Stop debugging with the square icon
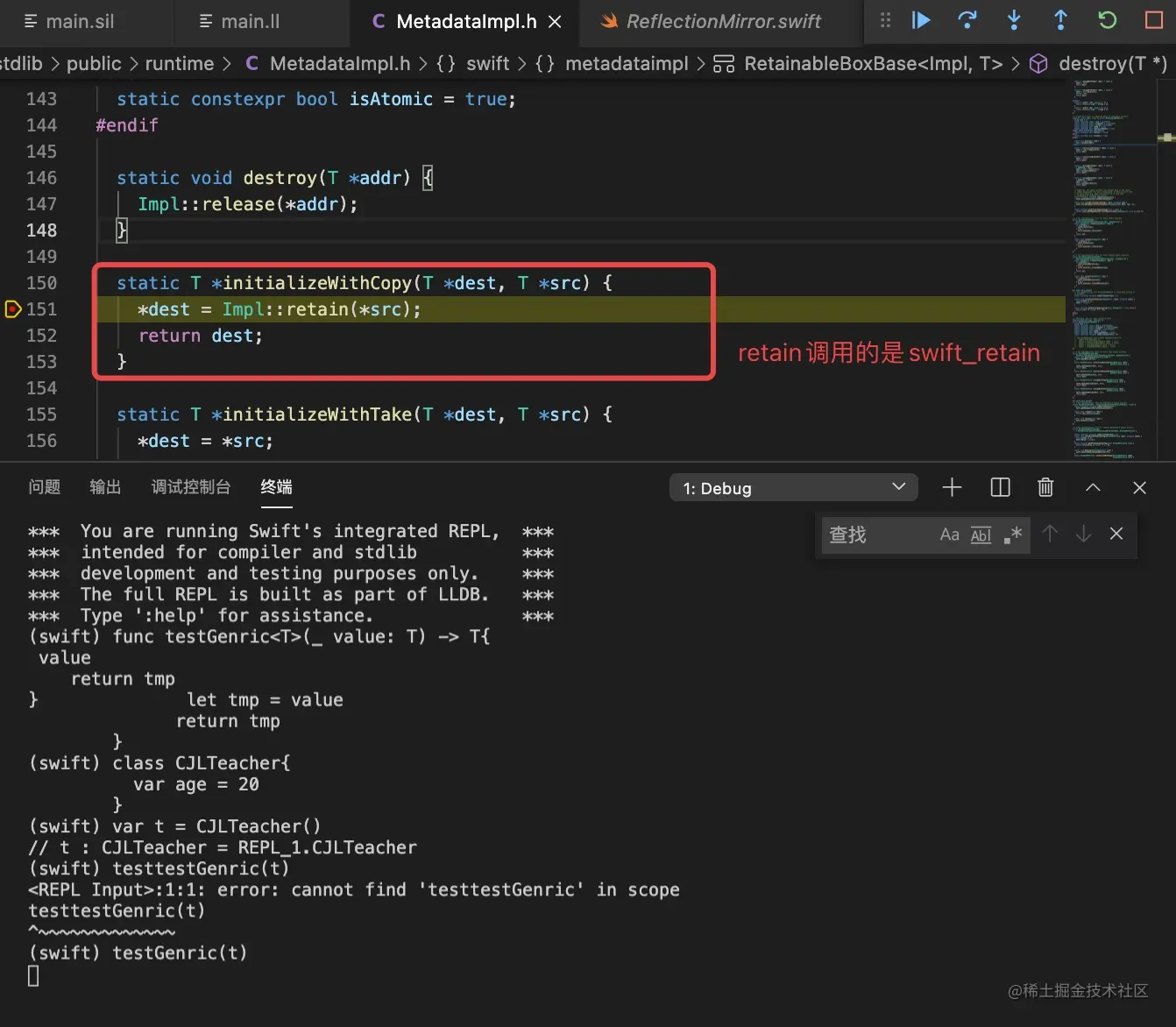This screenshot has height=1027, width=1176. click(1154, 20)
